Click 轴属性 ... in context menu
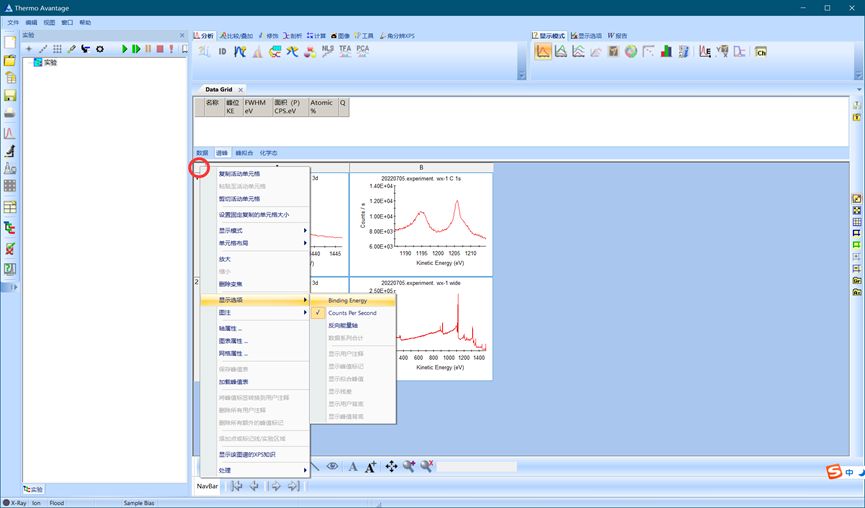The height and width of the screenshot is (508, 865). [230, 328]
